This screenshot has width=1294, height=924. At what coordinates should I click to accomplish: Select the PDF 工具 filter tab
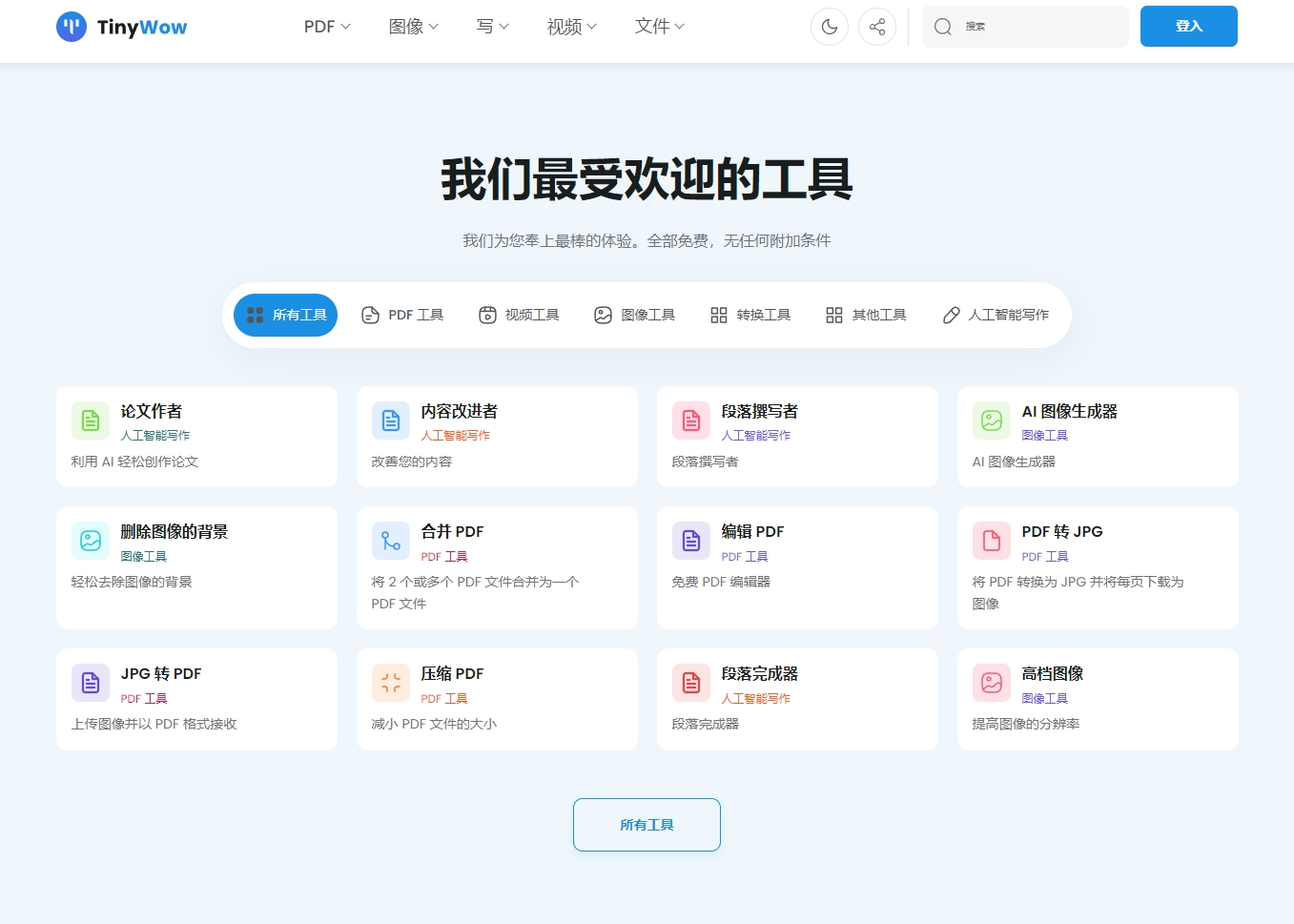tap(402, 315)
